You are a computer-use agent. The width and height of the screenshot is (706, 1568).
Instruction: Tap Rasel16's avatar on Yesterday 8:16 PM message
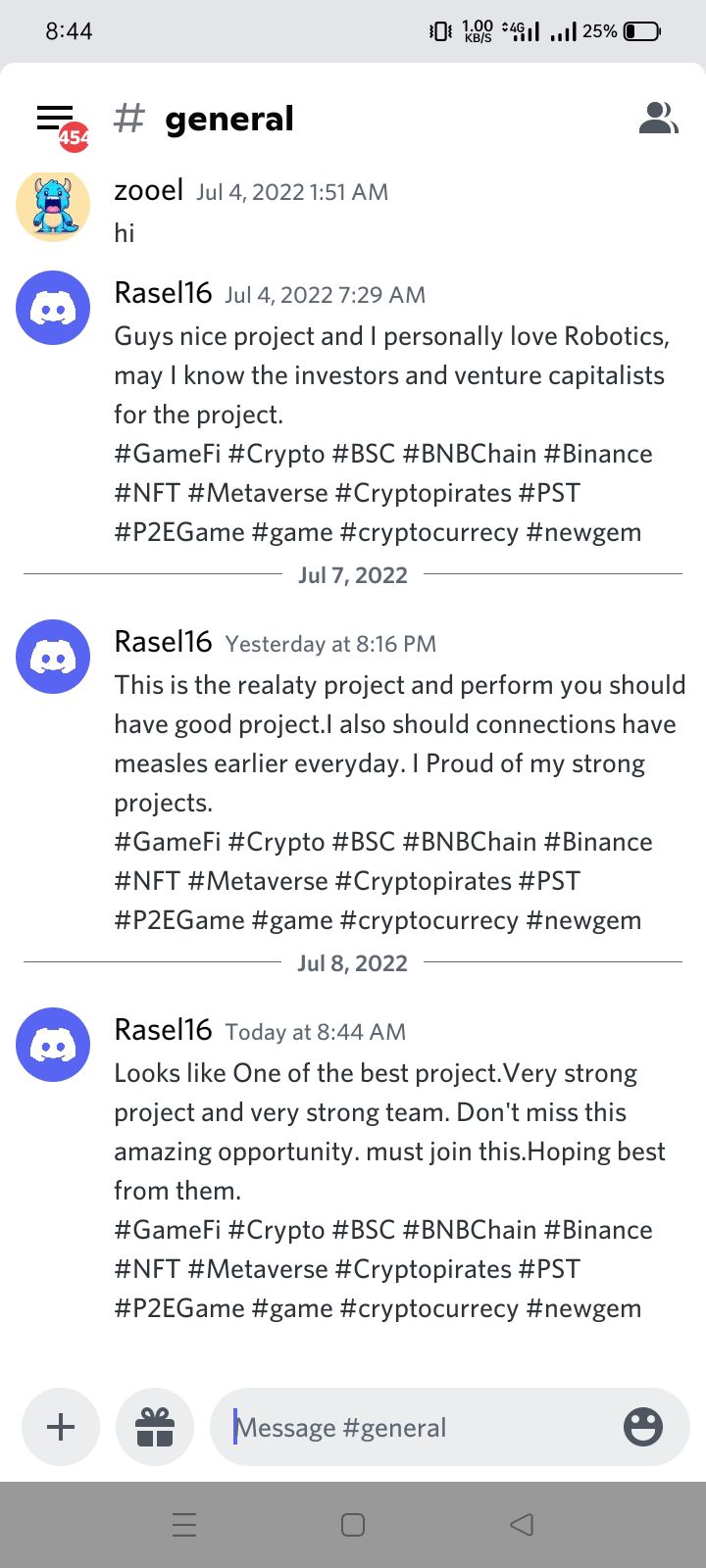(53, 657)
